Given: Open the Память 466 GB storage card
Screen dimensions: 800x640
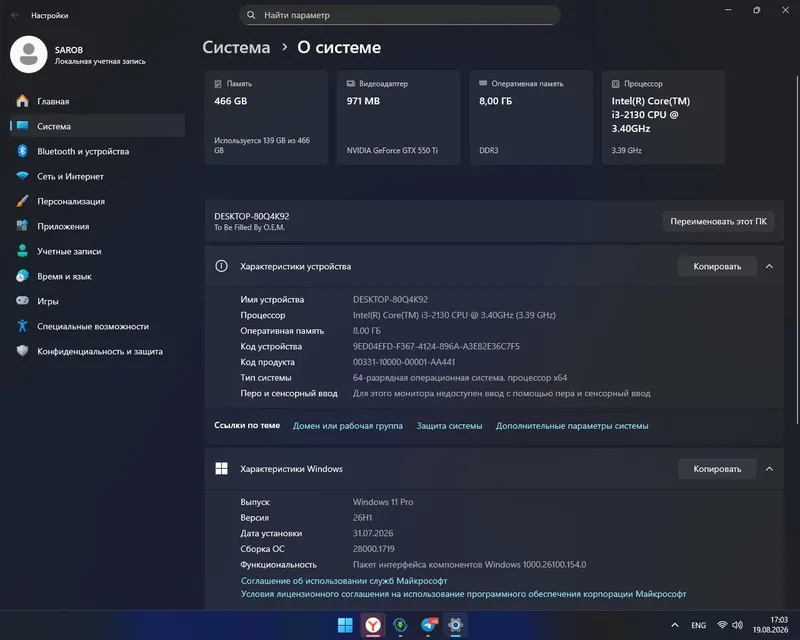Looking at the screenshot, I should coord(266,117).
